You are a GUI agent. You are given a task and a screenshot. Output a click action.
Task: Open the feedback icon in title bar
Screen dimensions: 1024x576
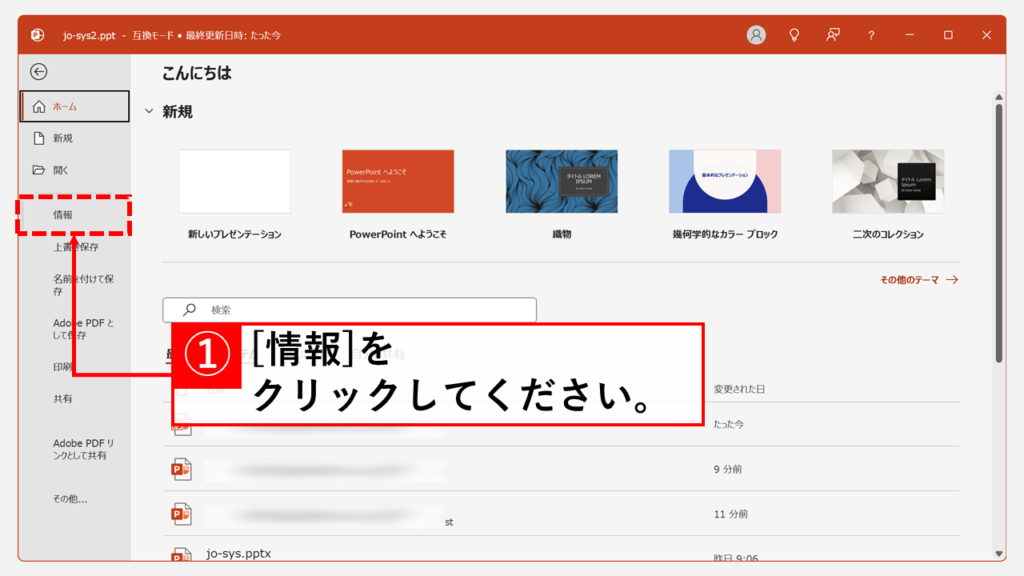point(833,35)
